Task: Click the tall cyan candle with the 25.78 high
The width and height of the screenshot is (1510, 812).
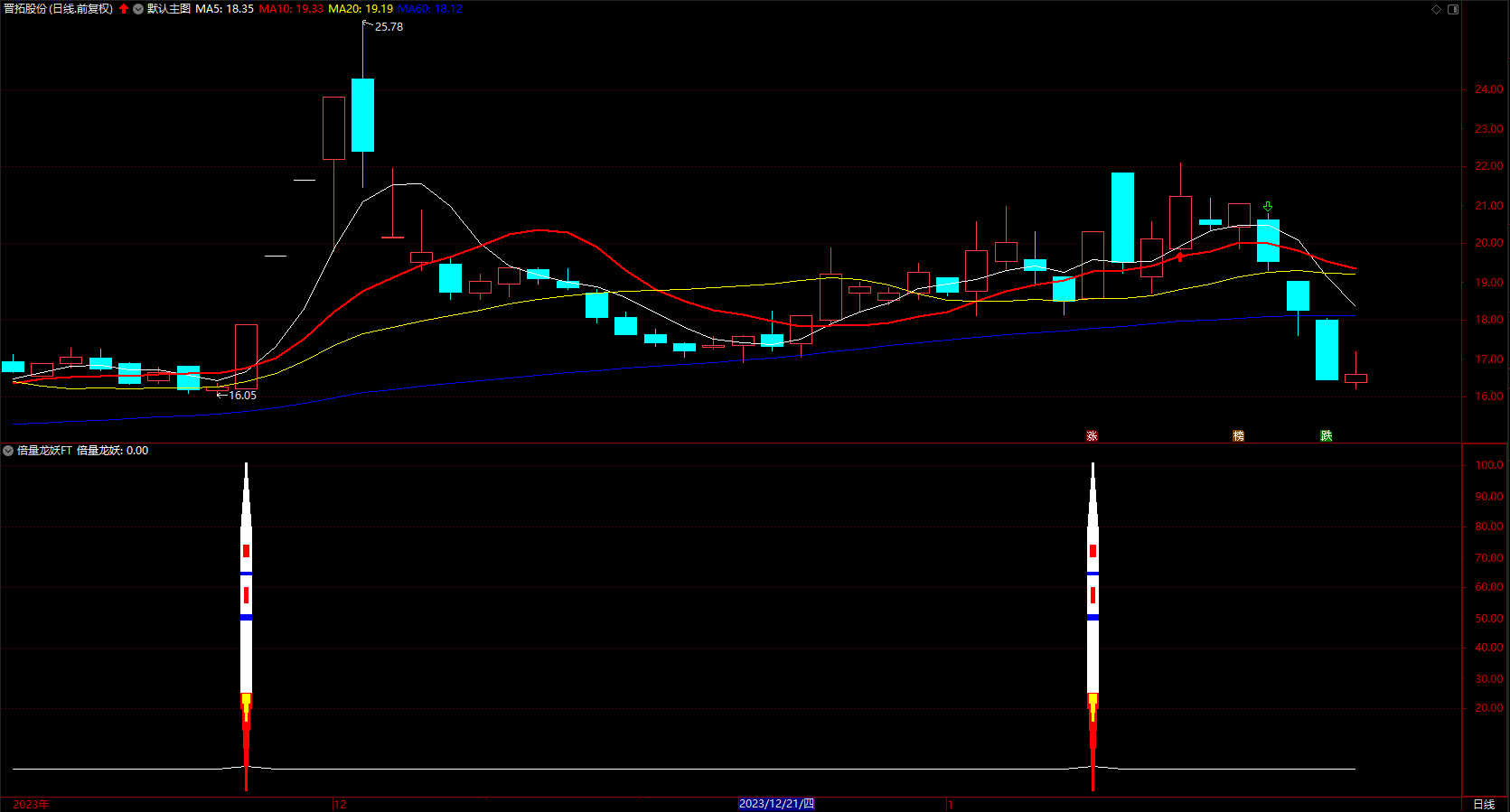Action: pyautogui.click(x=362, y=115)
